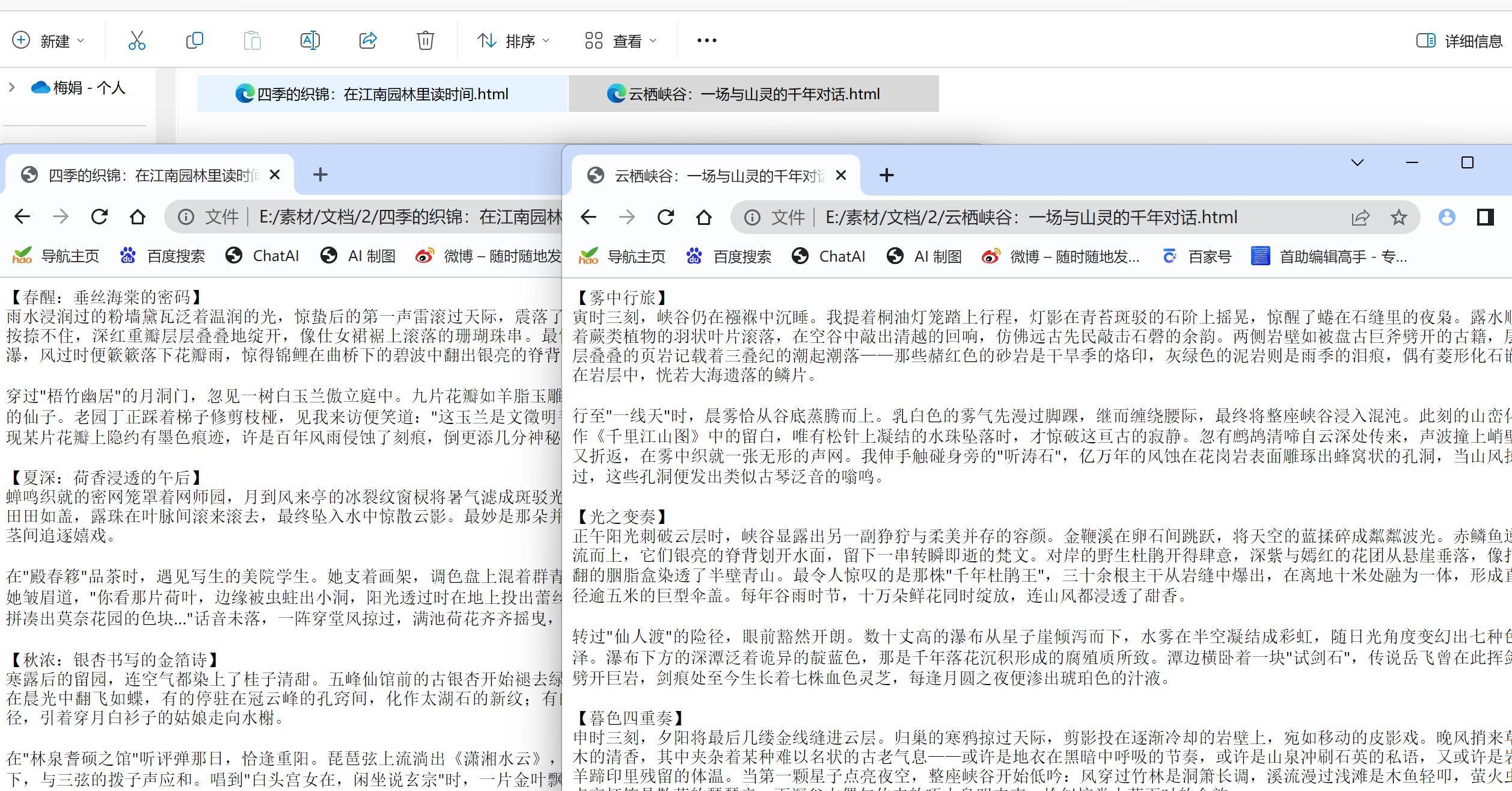Screen dimensions: 1512x791
Task: Bookmark page with the star icon
Action: (x=1398, y=217)
